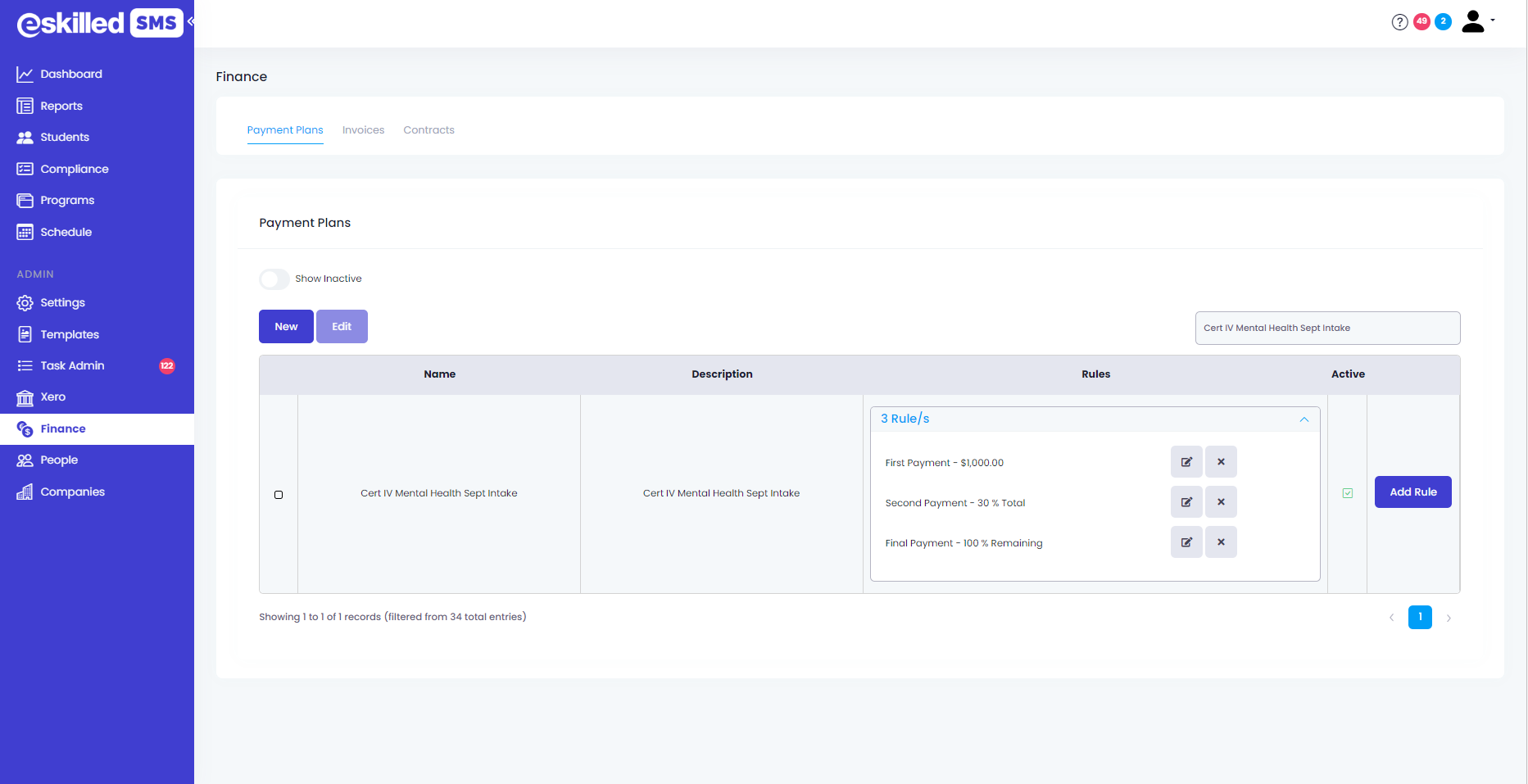Click the Companies building icon
Viewport: 1528px width, 784px height.
(25, 492)
